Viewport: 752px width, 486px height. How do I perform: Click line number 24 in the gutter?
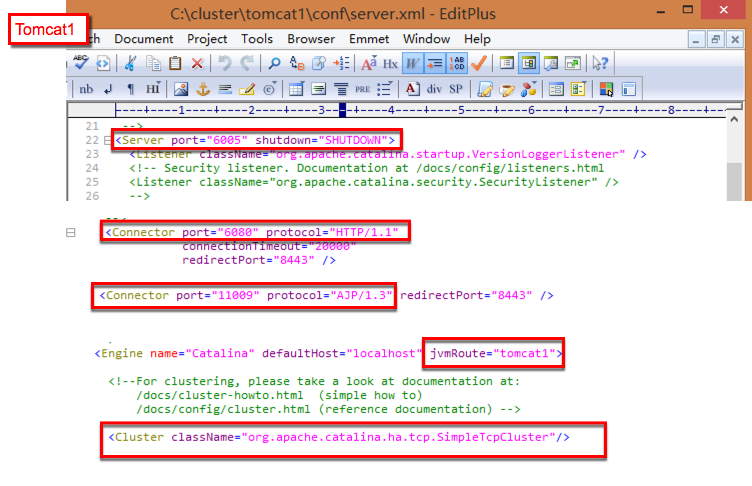(x=92, y=168)
